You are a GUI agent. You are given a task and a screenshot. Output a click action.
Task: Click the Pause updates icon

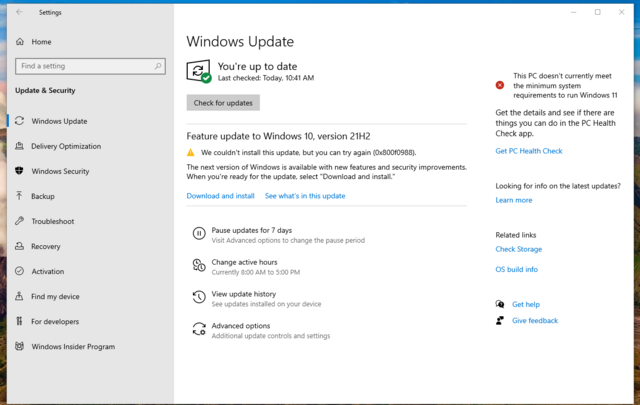pyautogui.click(x=198, y=234)
